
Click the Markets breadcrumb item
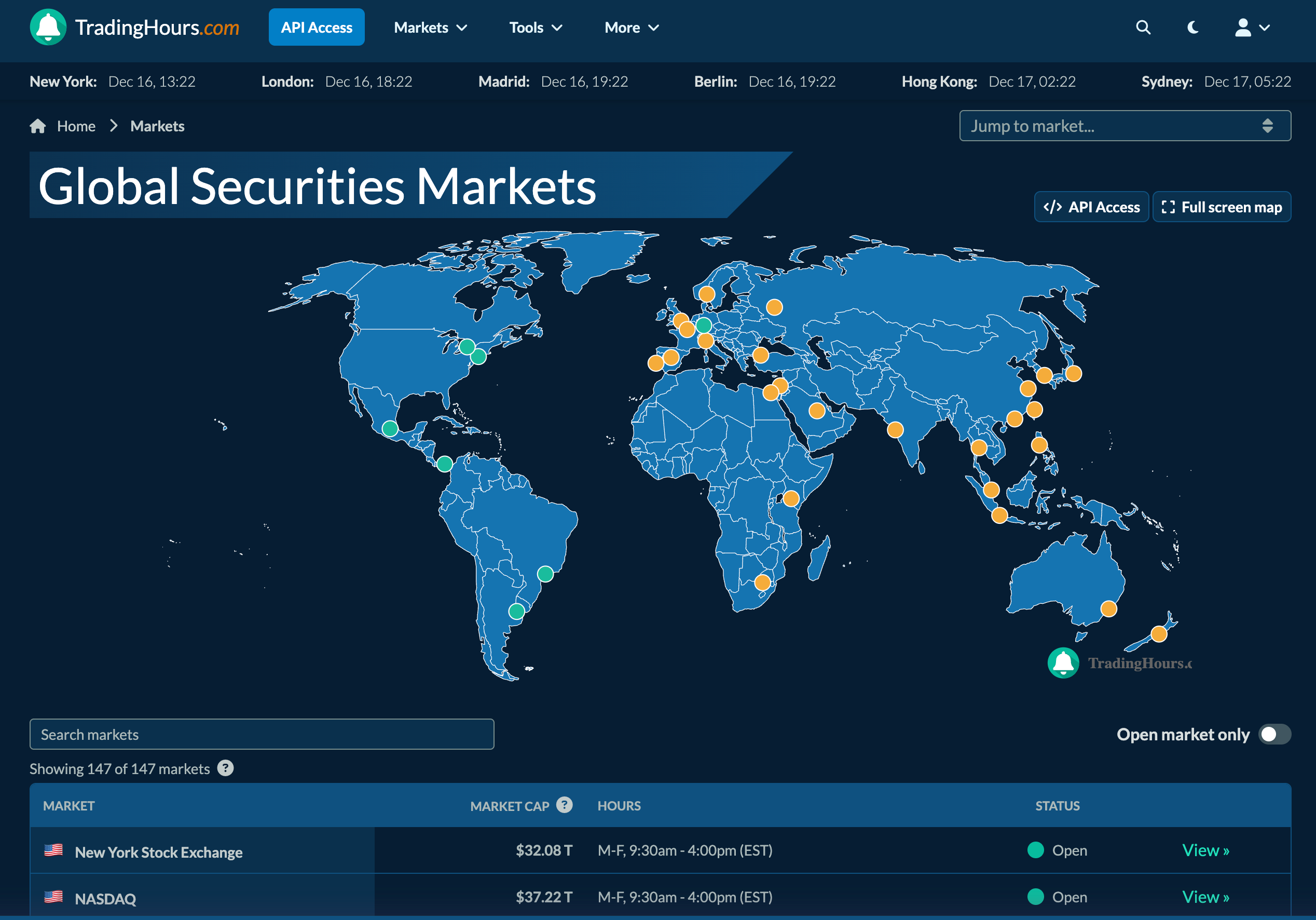point(157,126)
